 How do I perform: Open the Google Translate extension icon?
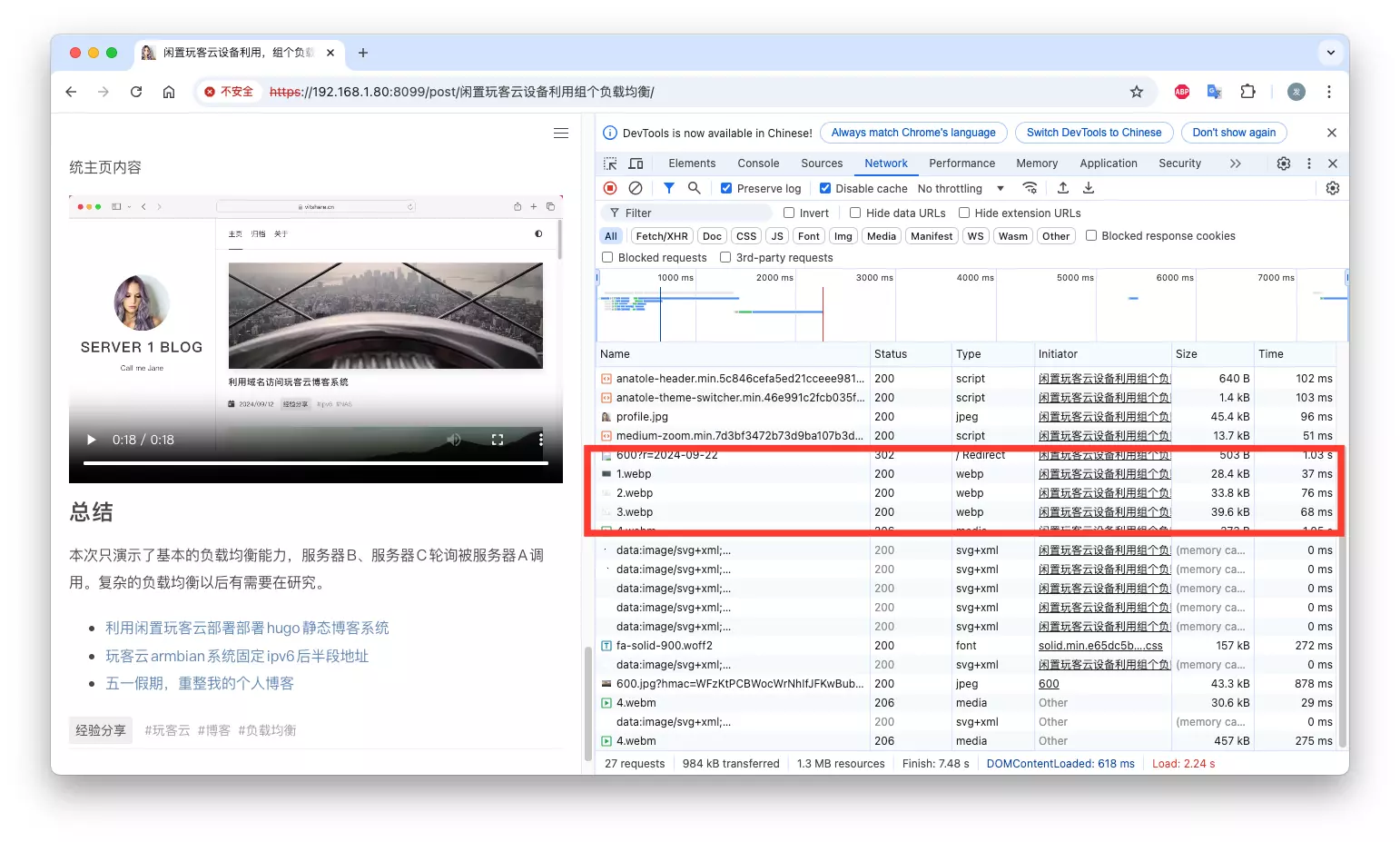(1214, 92)
